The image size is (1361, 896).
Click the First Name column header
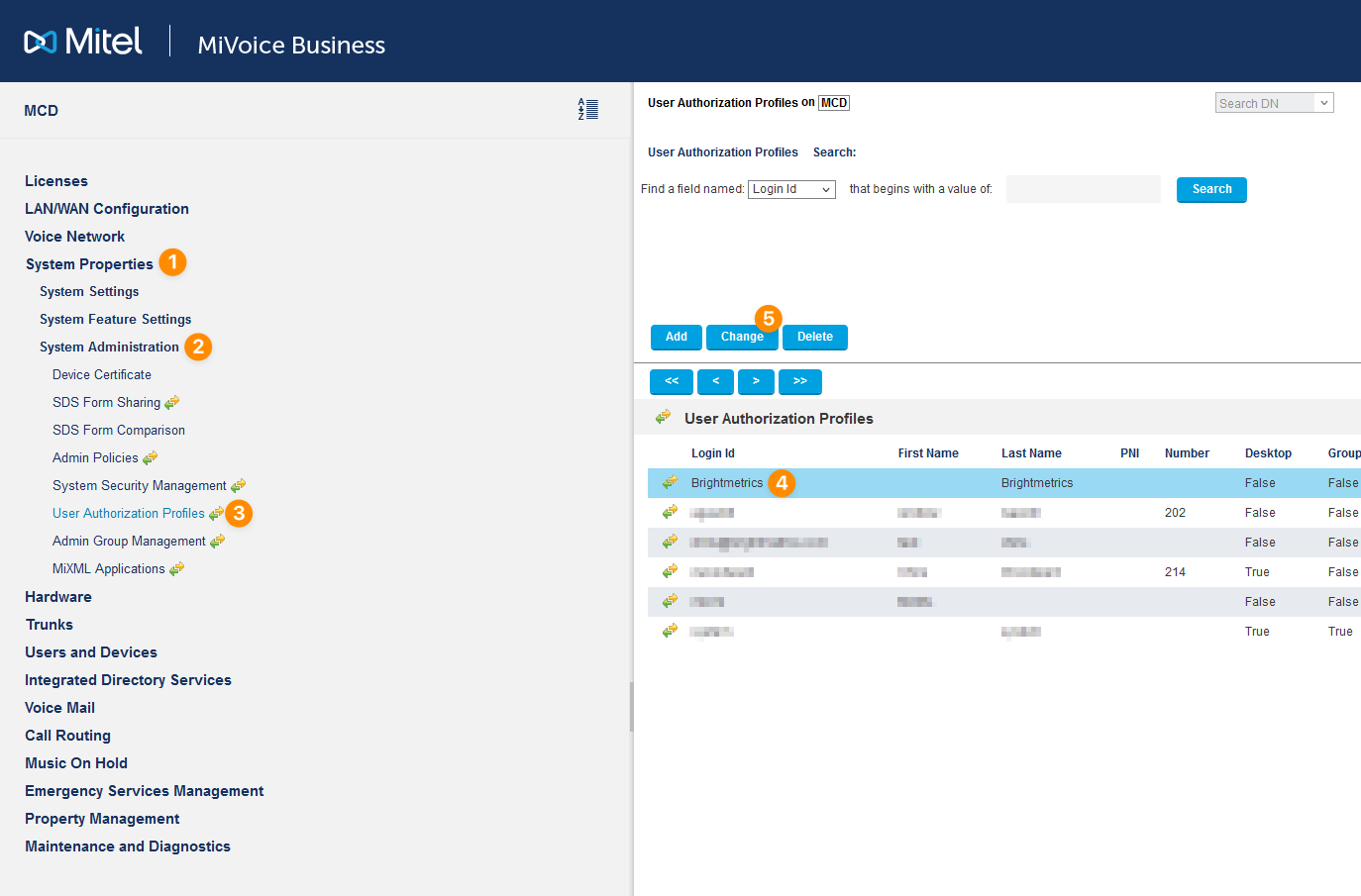[x=928, y=453]
